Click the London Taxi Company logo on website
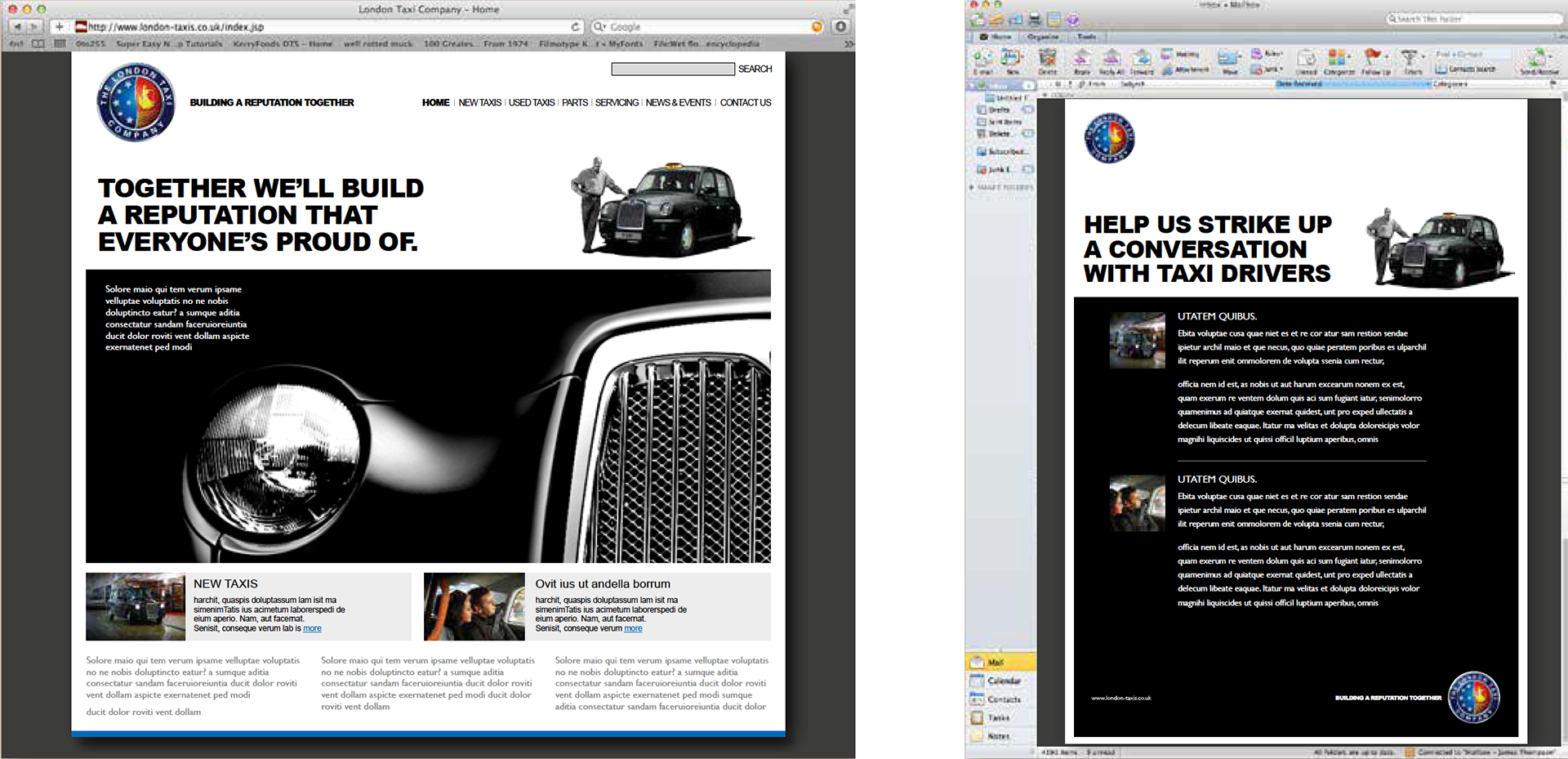Viewport: 1568px width, 759px height. tap(136, 102)
